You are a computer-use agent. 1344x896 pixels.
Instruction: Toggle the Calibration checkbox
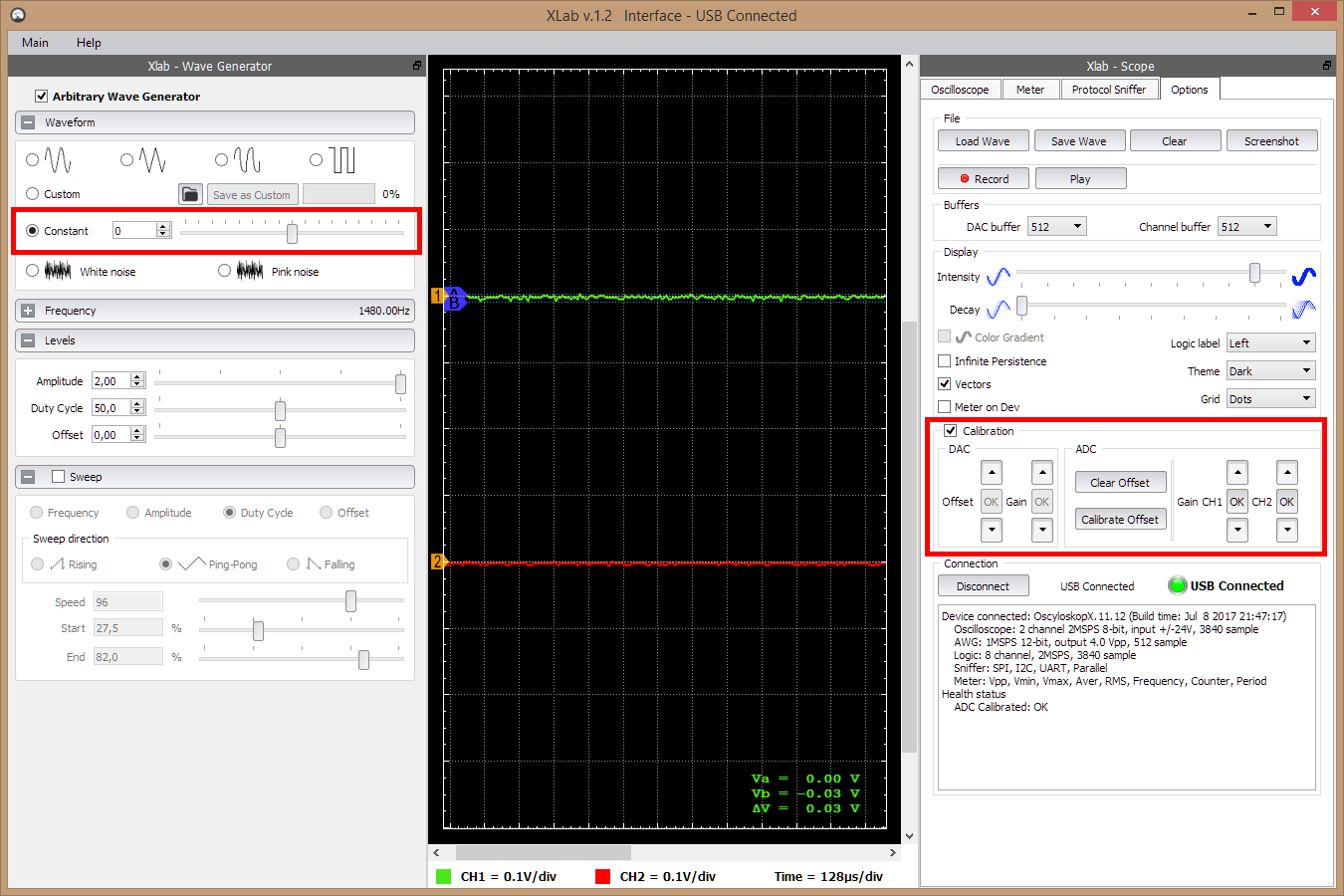[951, 431]
